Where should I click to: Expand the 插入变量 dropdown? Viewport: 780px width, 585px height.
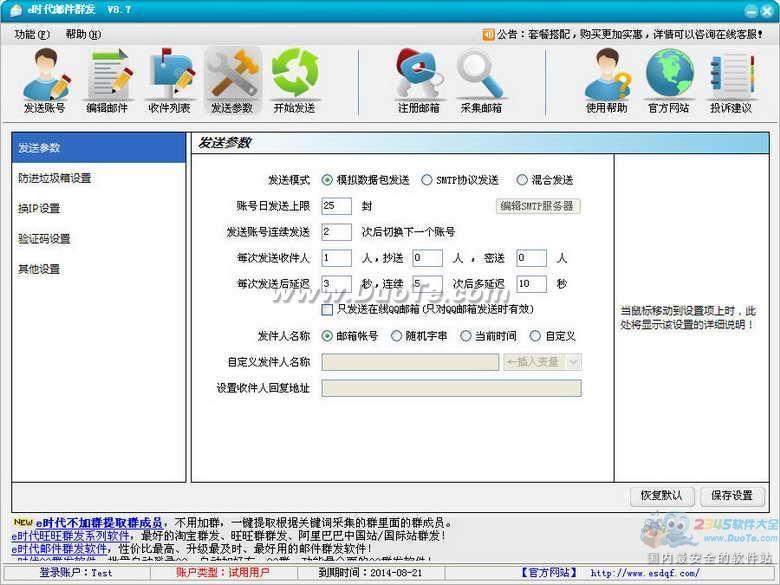point(574,362)
